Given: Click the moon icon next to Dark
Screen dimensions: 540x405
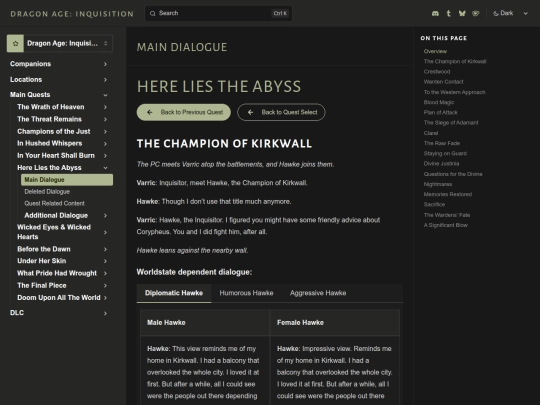Looking at the screenshot, I should tap(496, 13).
